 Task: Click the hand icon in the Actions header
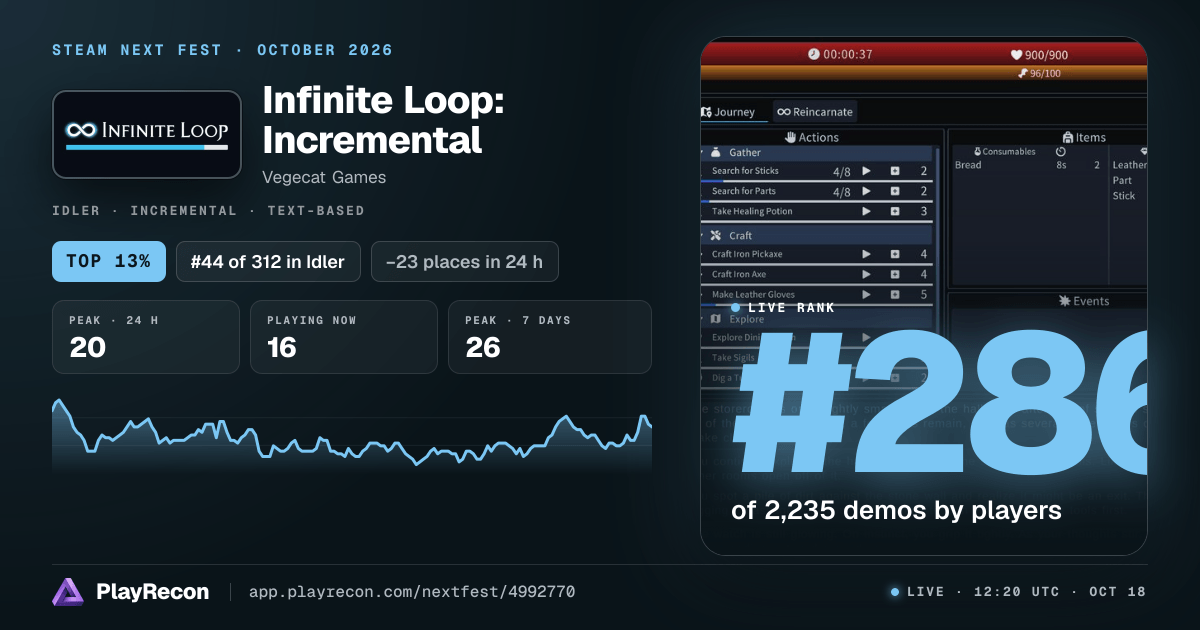click(790, 137)
